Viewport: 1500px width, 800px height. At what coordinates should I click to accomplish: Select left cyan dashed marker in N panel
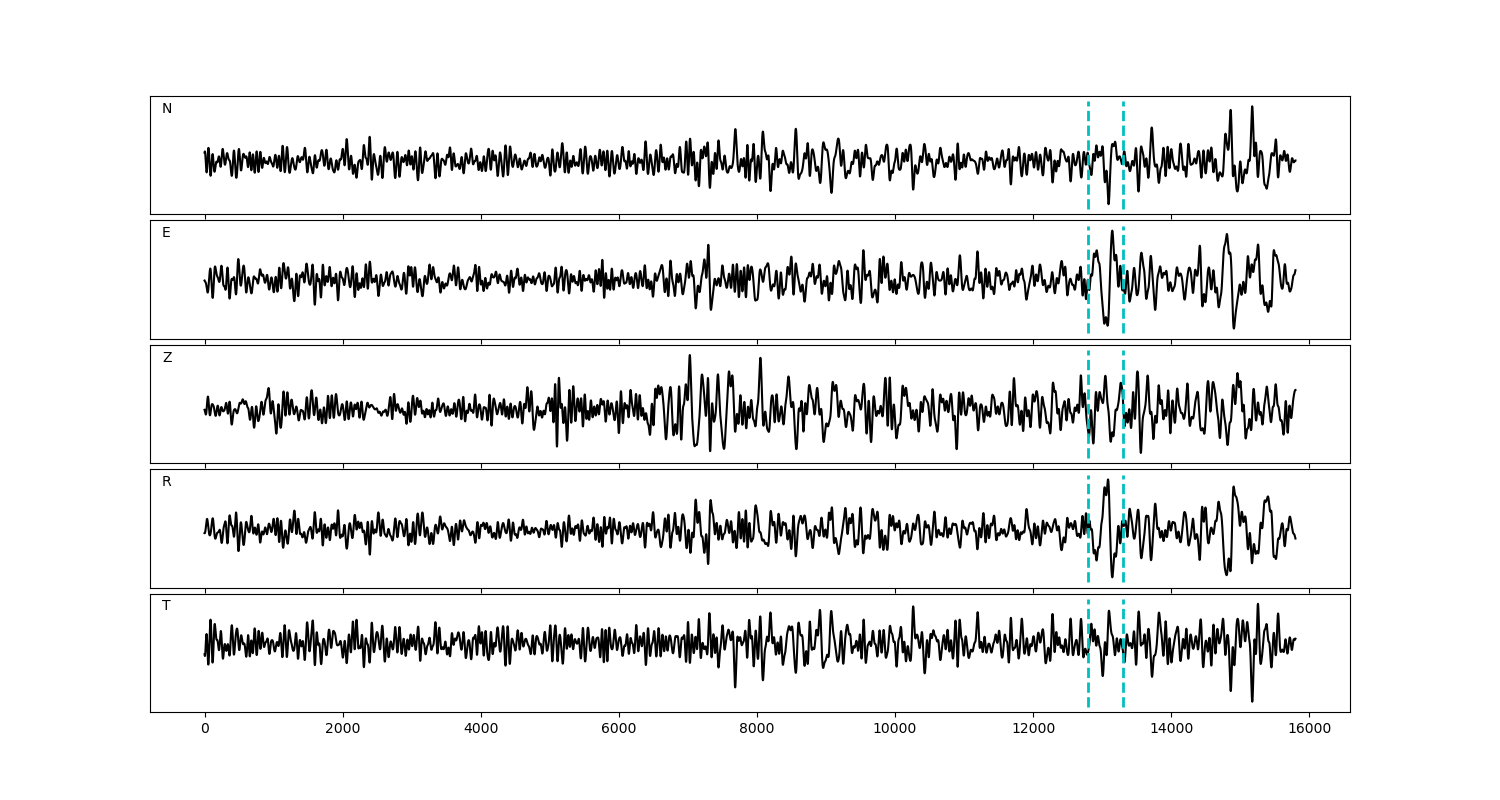[x=1088, y=130]
